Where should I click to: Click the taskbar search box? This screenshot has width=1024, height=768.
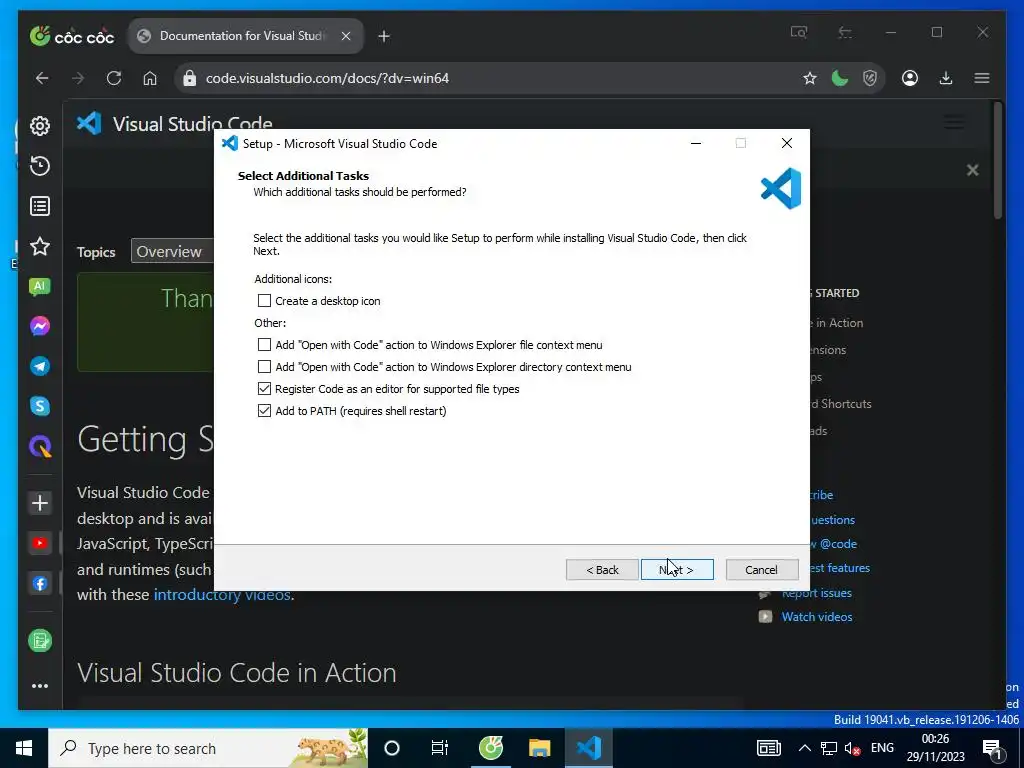(208, 748)
